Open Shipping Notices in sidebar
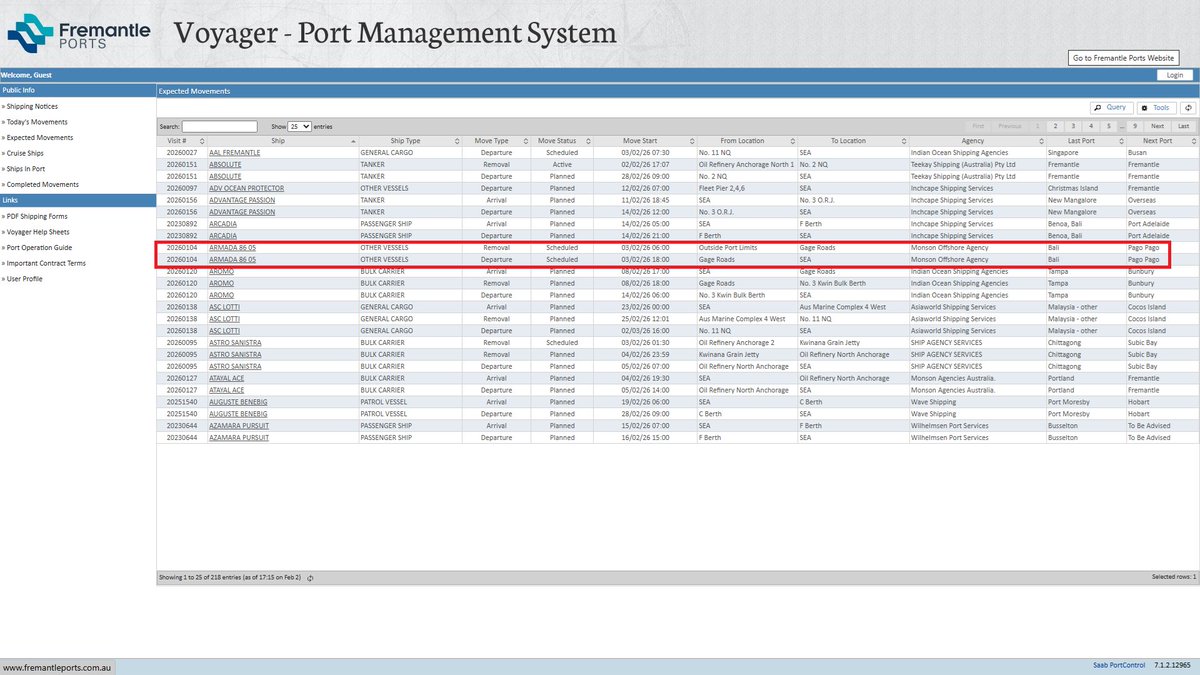The height and width of the screenshot is (675, 1200). (32, 105)
